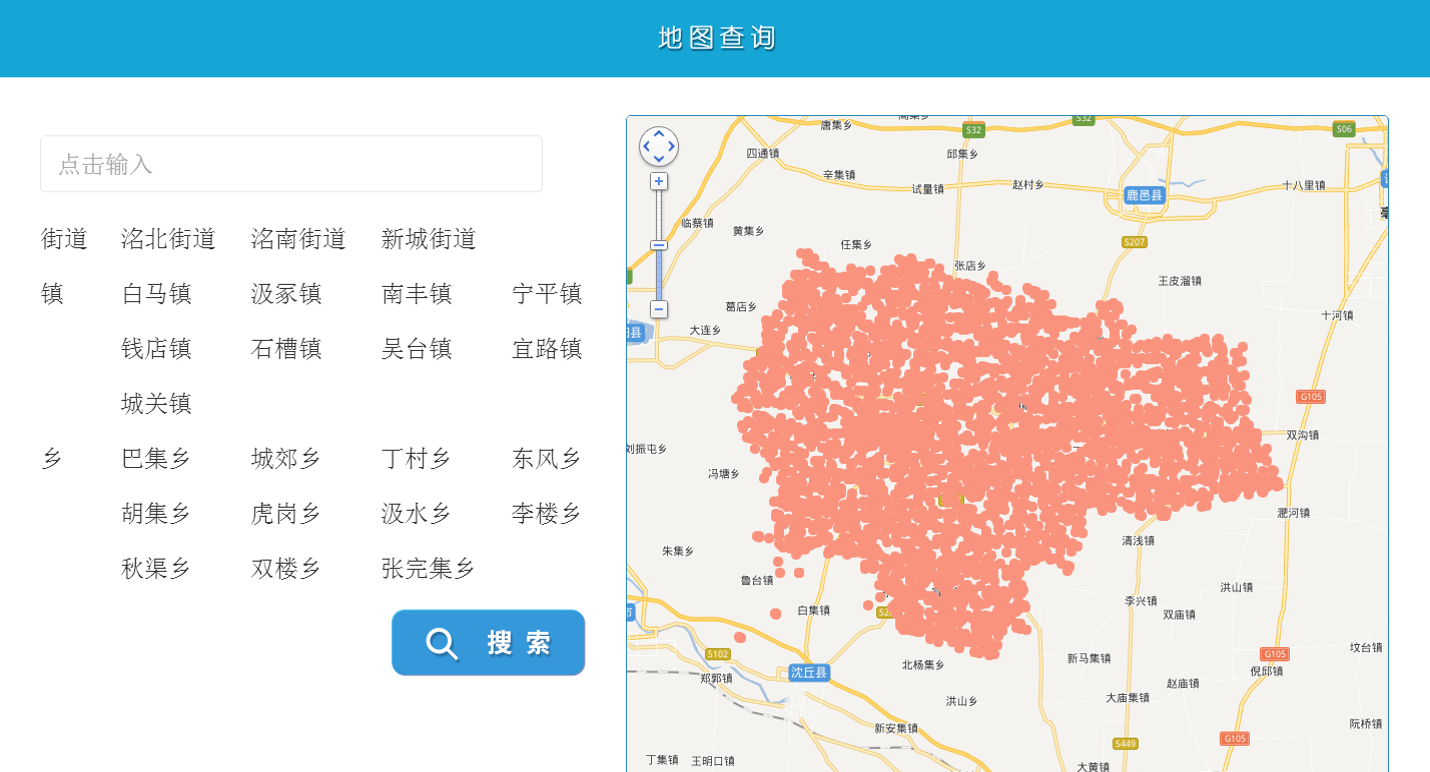
Task: Pan the map down with the bottom arrow
Action: click(659, 159)
